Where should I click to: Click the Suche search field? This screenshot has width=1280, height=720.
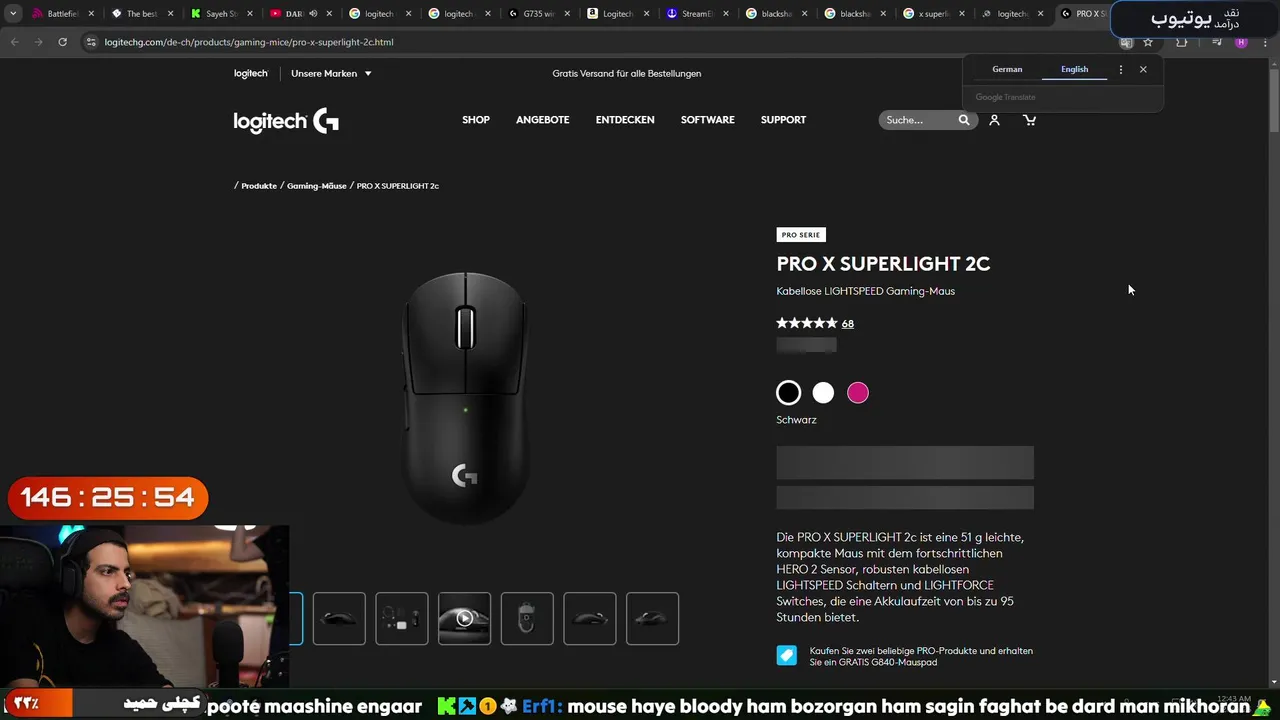[x=918, y=120]
